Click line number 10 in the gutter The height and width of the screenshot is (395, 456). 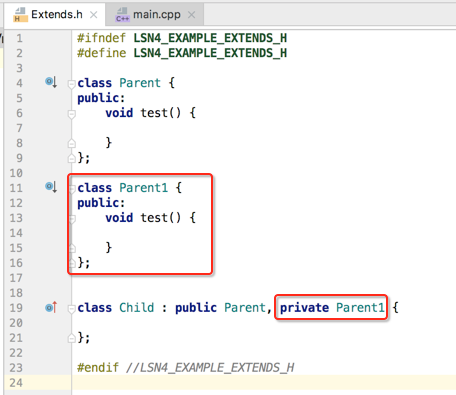pyautogui.click(x=16, y=173)
